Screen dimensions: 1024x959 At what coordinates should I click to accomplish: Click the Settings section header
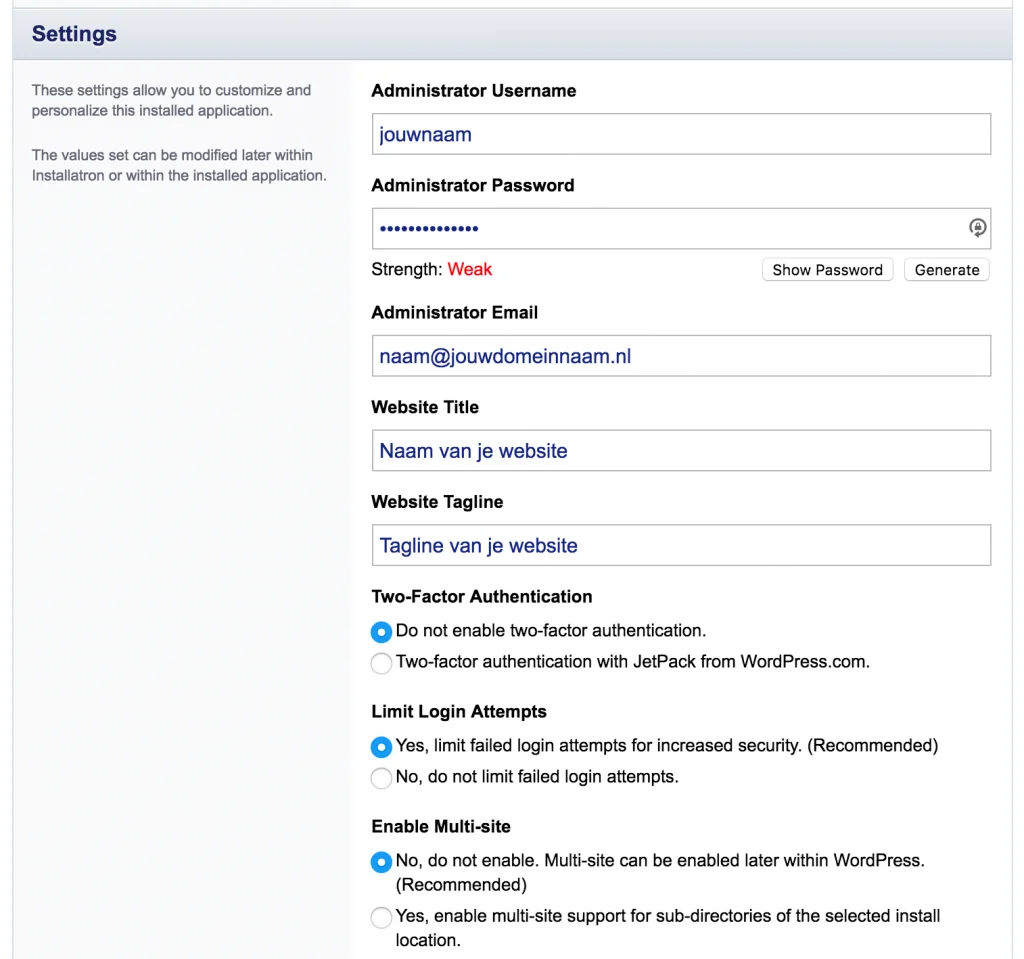pyautogui.click(x=74, y=33)
